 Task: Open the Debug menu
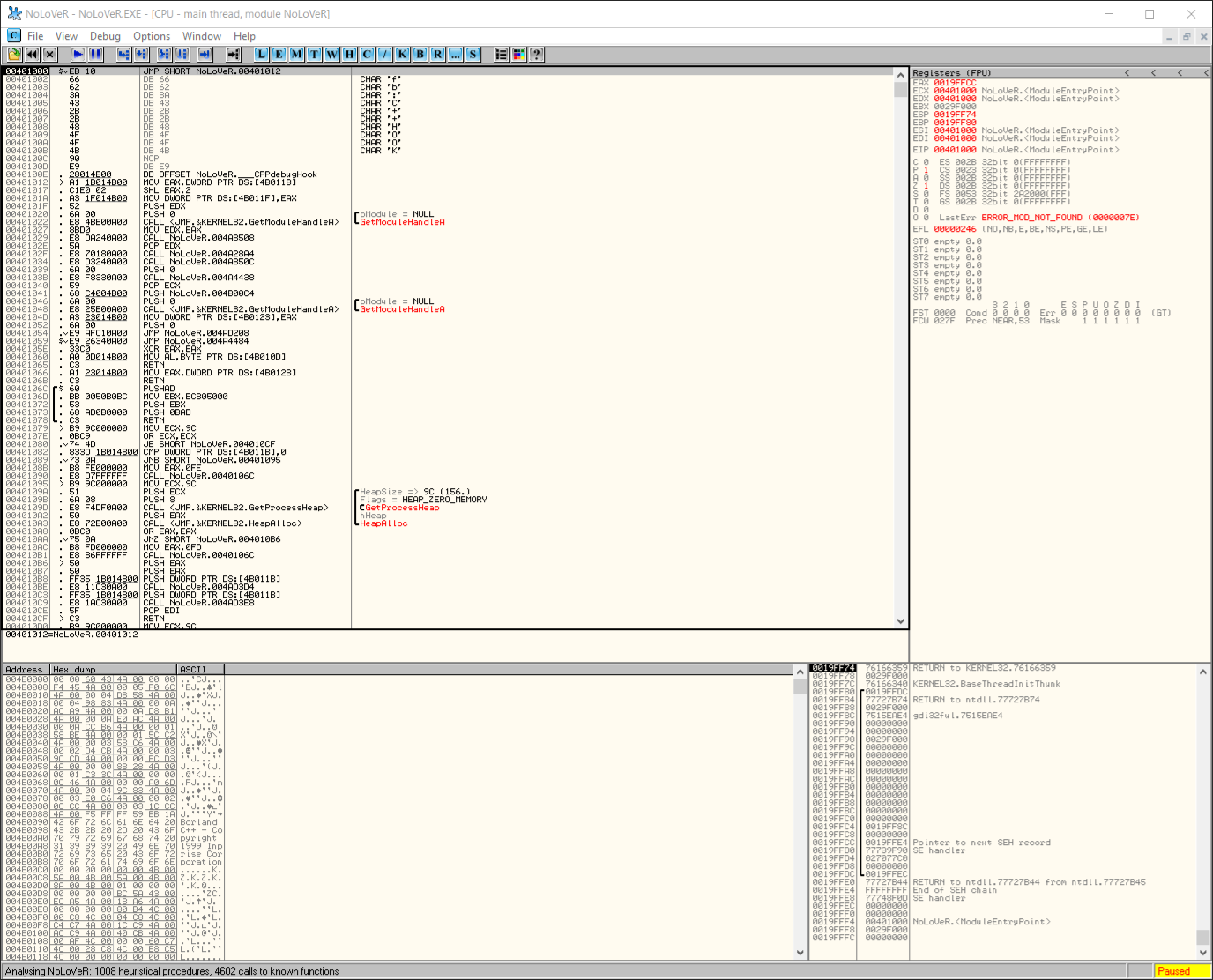105,36
